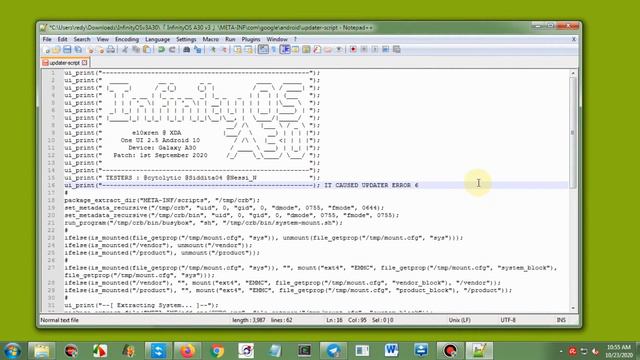Screen dimensions: 640x360
Task: Open Find with the binoculars icon
Action: 187,50
